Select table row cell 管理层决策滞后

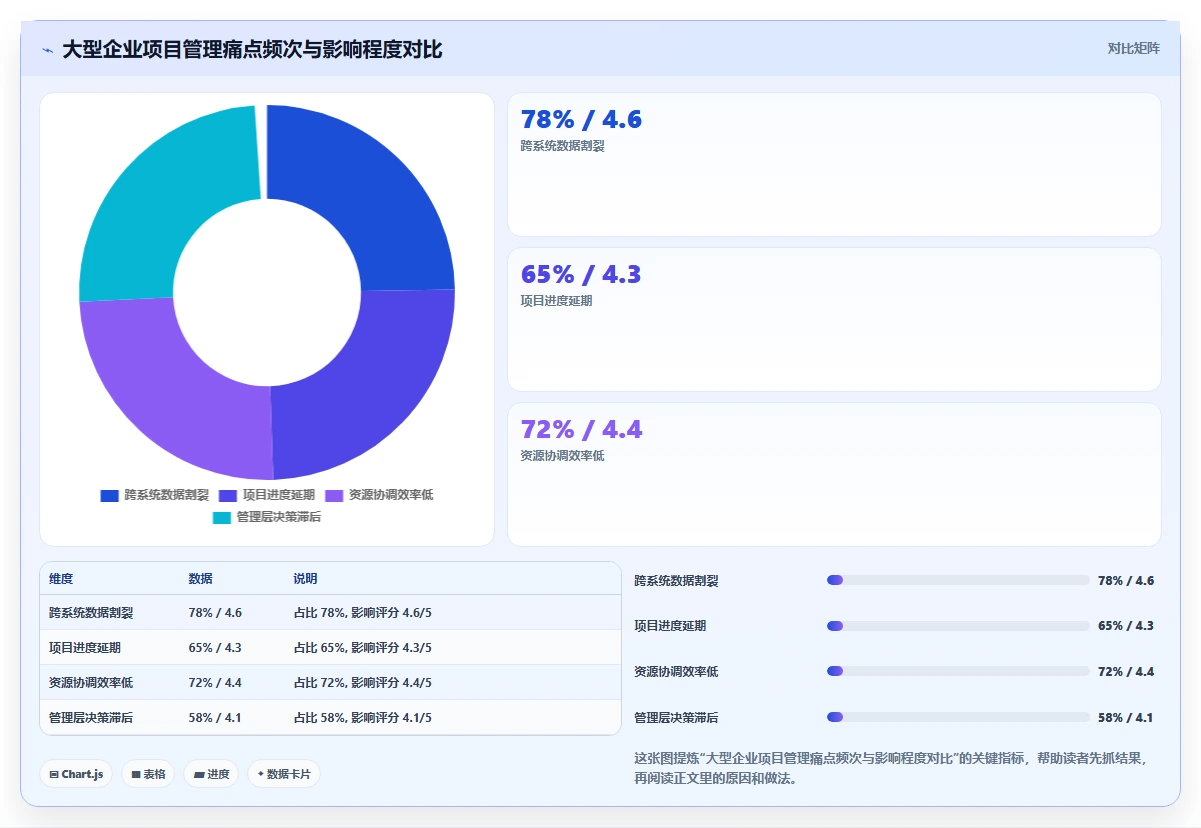(x=91, y=718)
